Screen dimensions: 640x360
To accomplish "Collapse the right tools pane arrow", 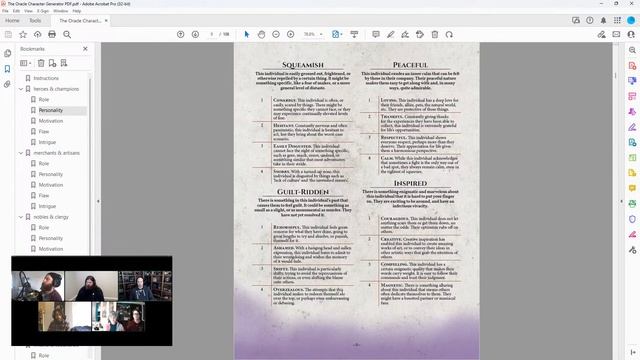I will pos(622,201).
